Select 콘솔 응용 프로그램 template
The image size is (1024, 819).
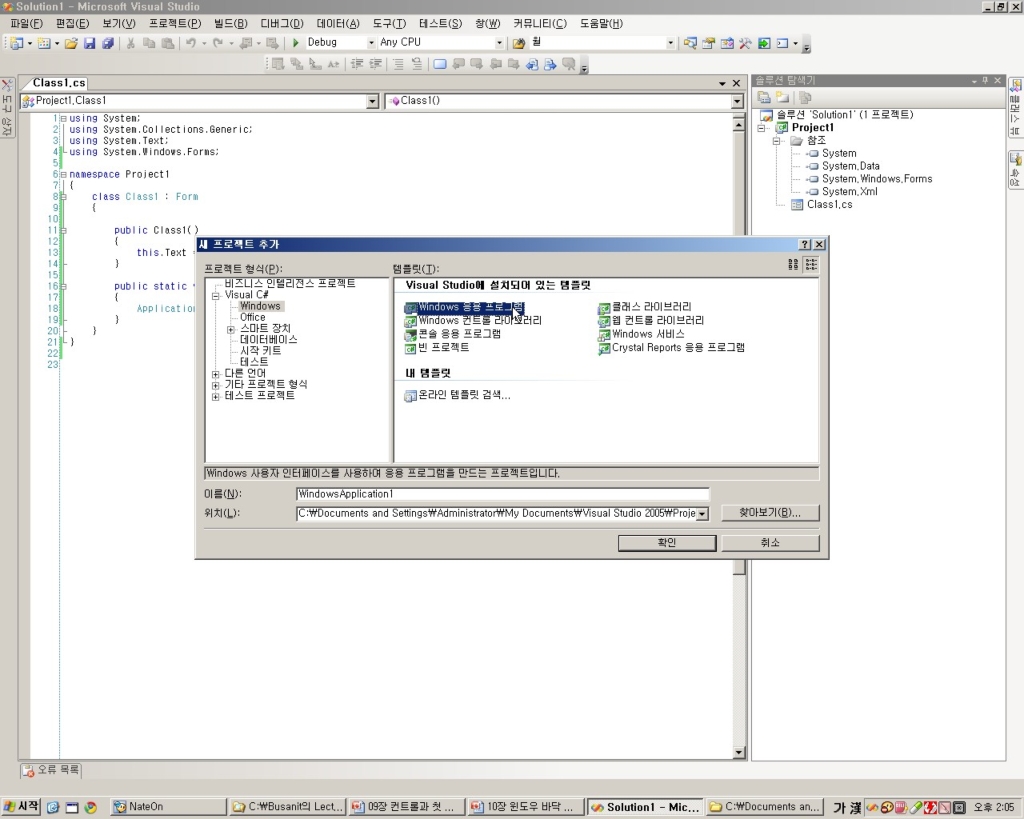[x=453, y=334]
